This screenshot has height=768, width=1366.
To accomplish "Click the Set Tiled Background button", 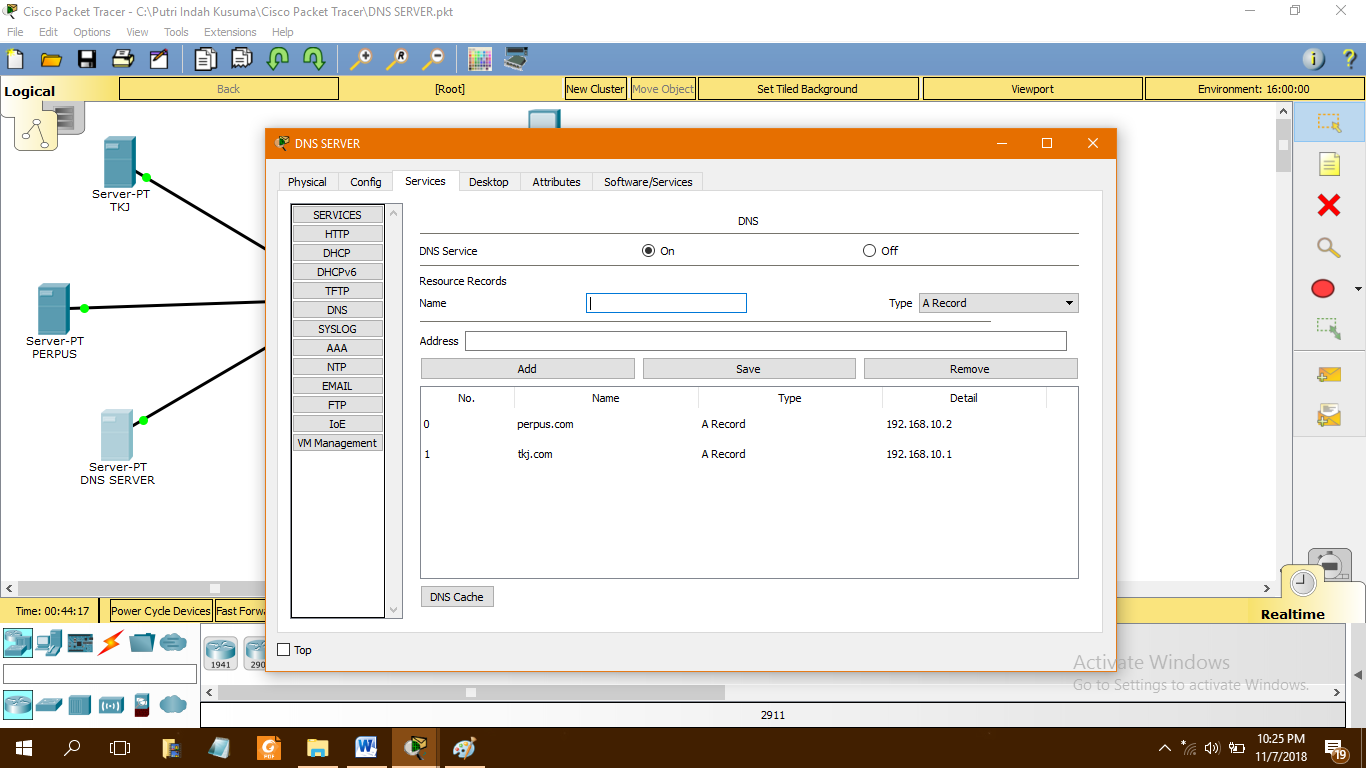I will coord(808,89).
